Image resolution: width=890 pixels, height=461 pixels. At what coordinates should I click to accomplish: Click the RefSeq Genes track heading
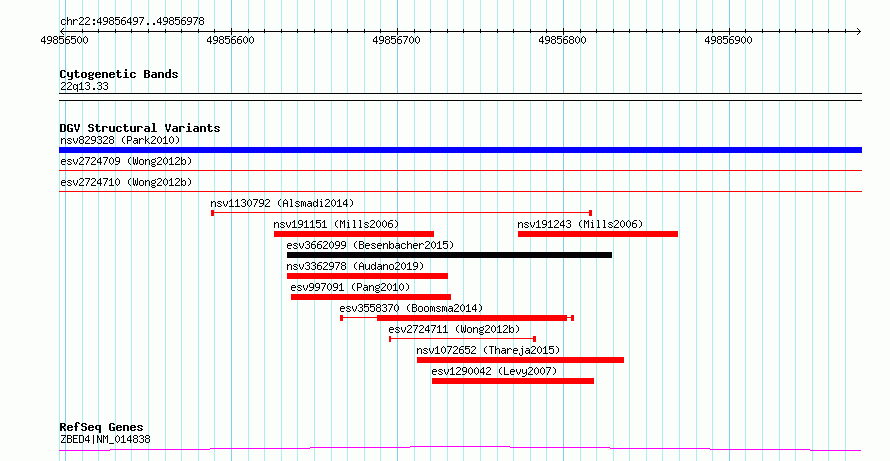[x=101, y=427]
